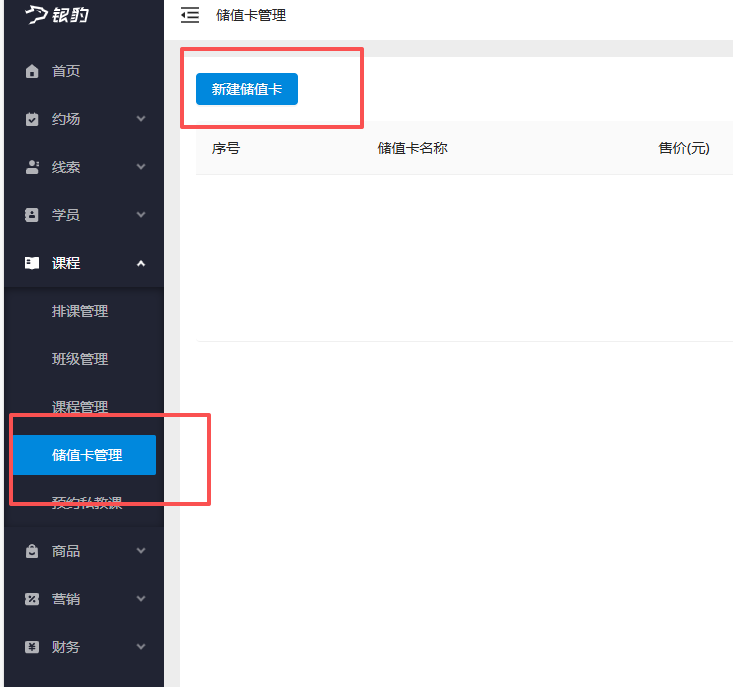Expand the 约场 menu arrow
This screenshot has width=733, height=687.
[141, 119]
